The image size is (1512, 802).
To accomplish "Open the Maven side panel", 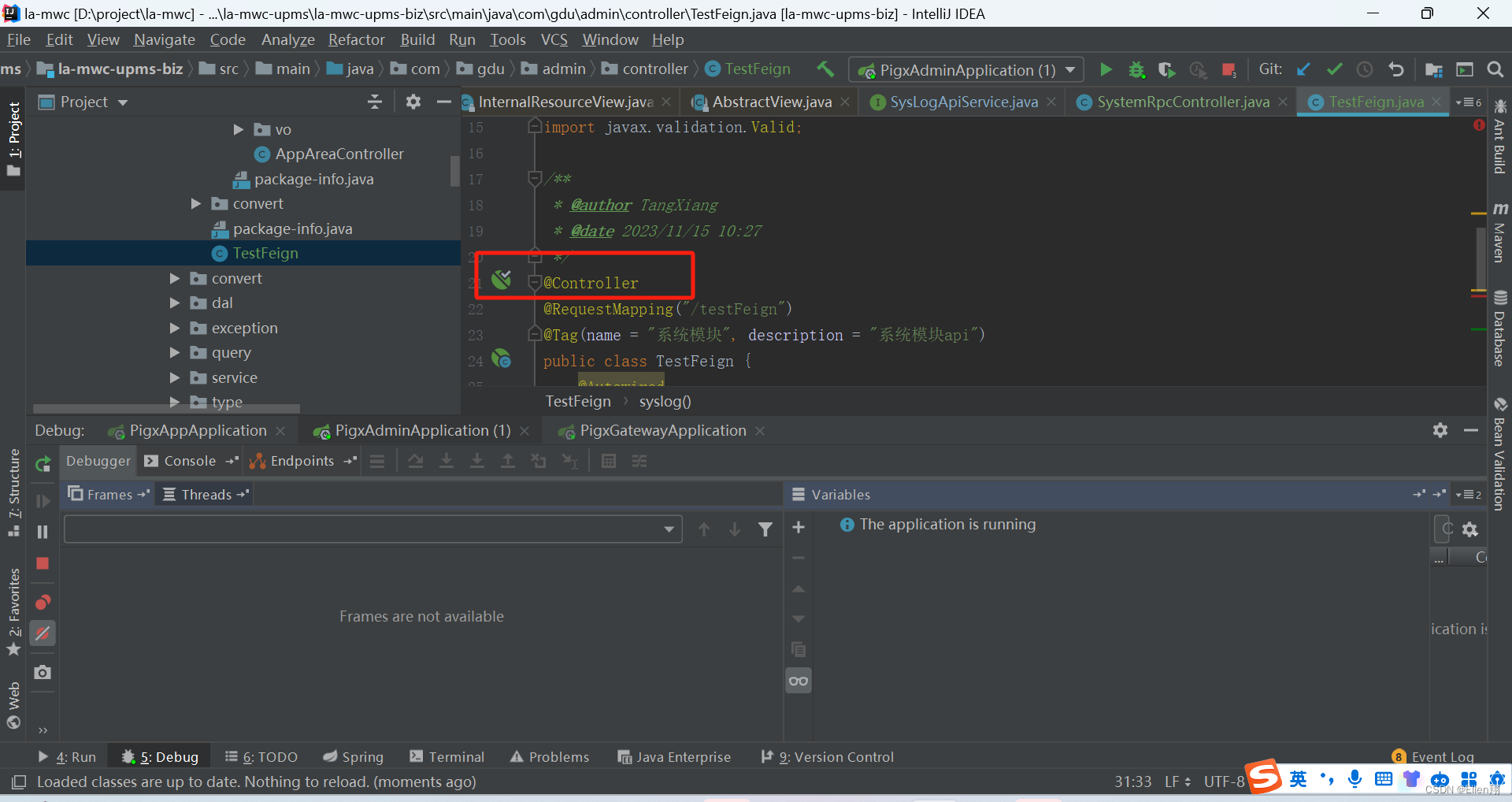I will 1500,232.
